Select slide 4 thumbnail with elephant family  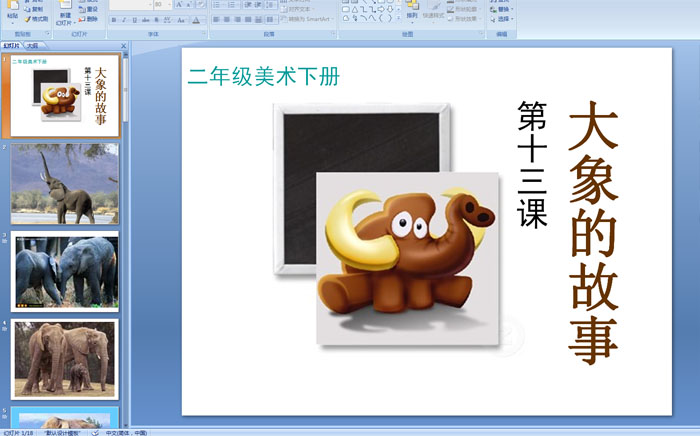pos(65,359)
